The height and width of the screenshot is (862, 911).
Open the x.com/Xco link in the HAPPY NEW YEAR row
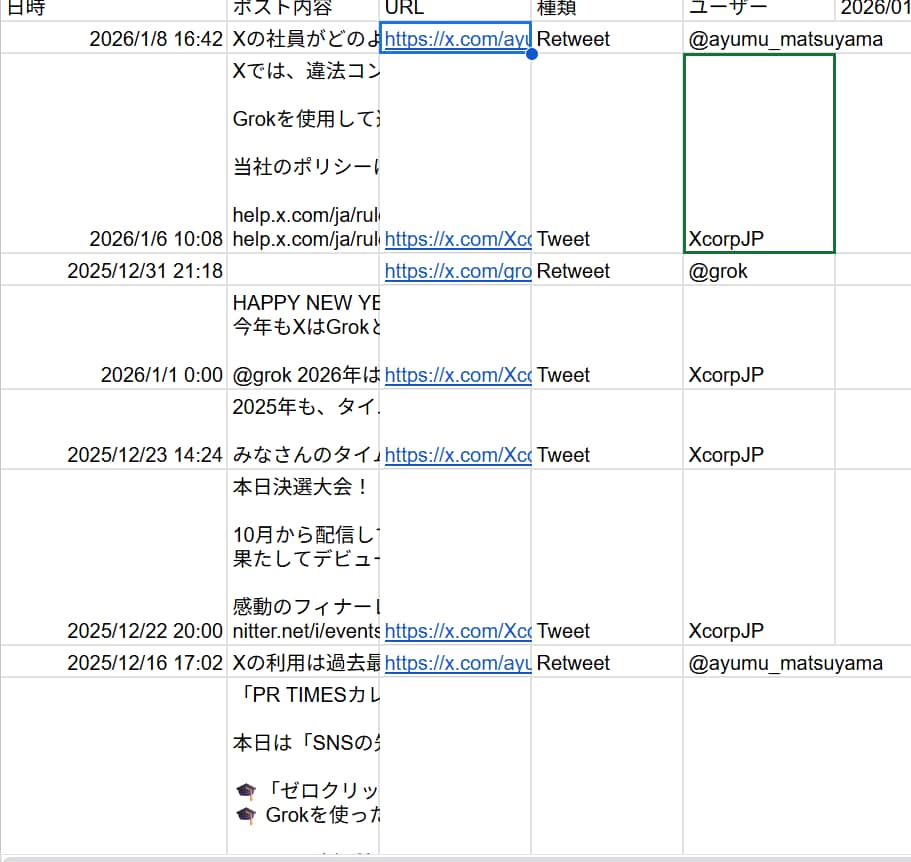pyautogui.click(x=457, y=374)
